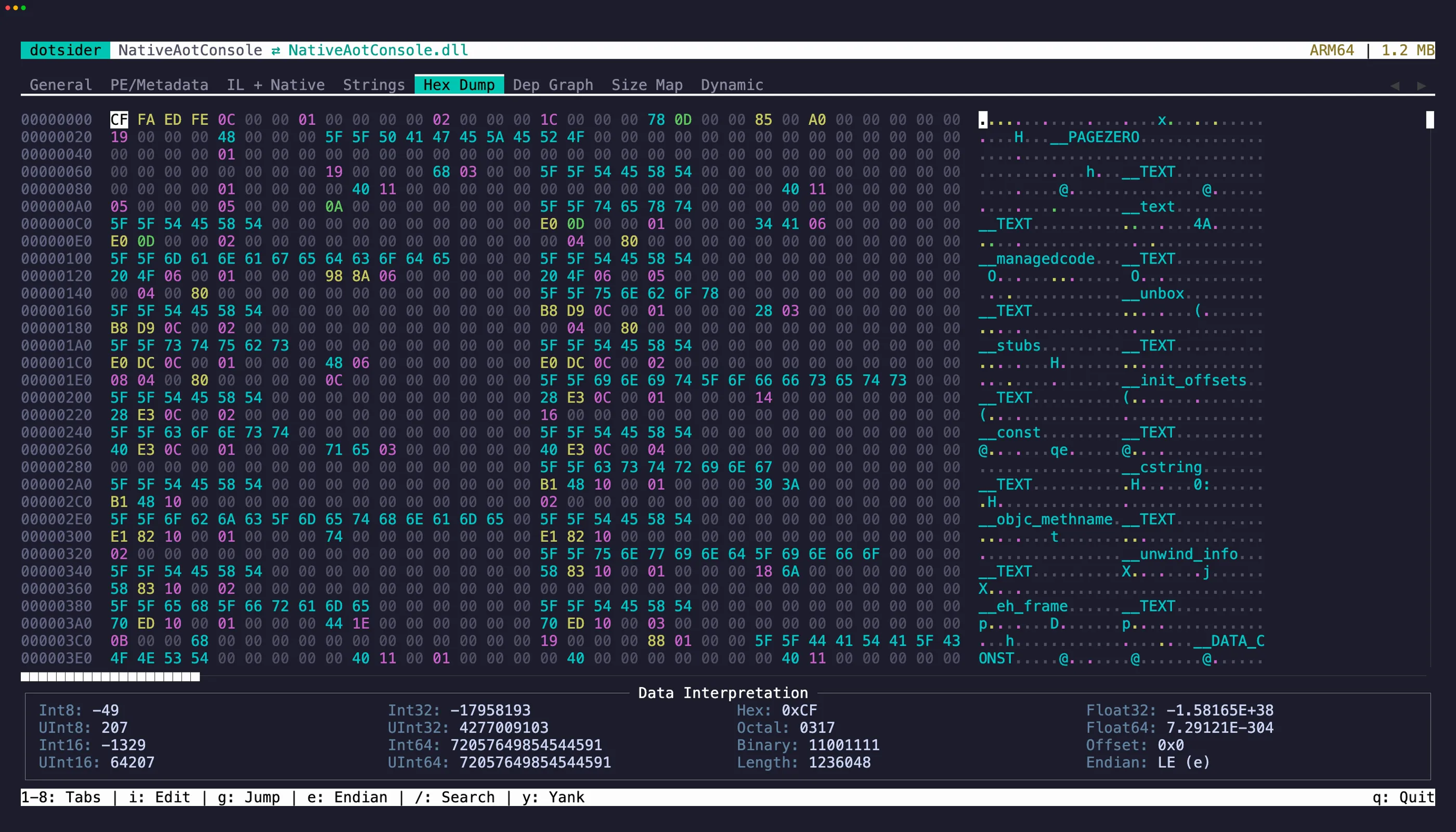Switch to the General tab

[x=60, y=85]
